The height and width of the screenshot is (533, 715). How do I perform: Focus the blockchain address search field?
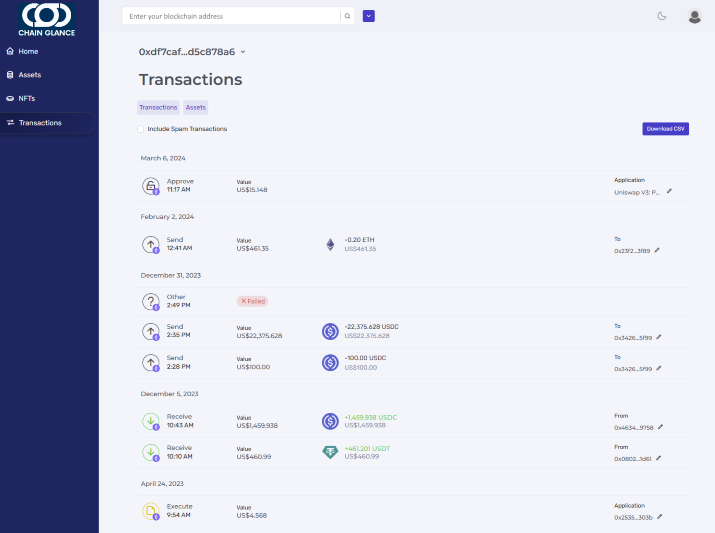click(230, 16)
